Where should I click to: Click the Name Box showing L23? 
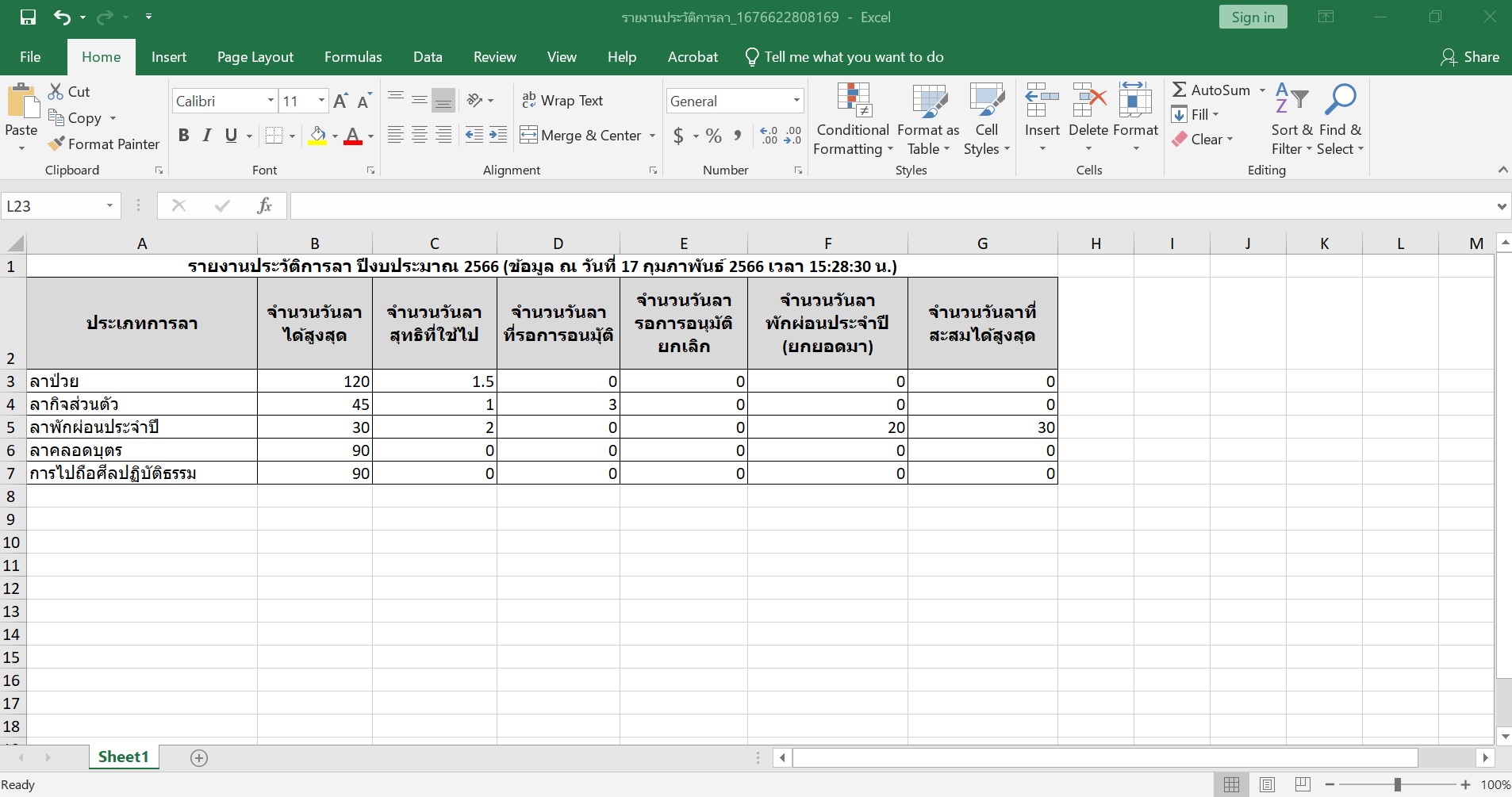(52, 206)
